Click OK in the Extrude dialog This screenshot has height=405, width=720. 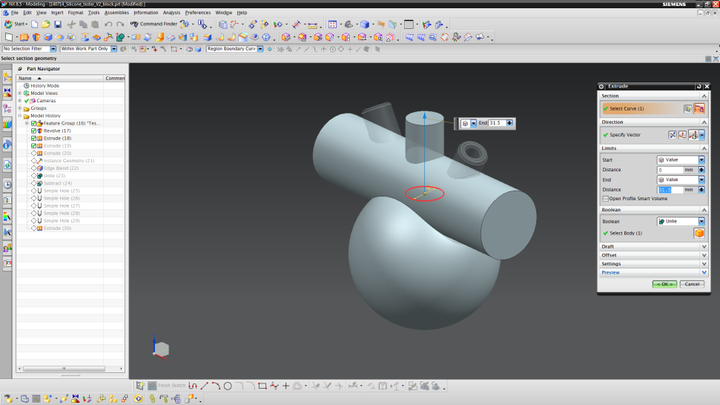point(664,284)
